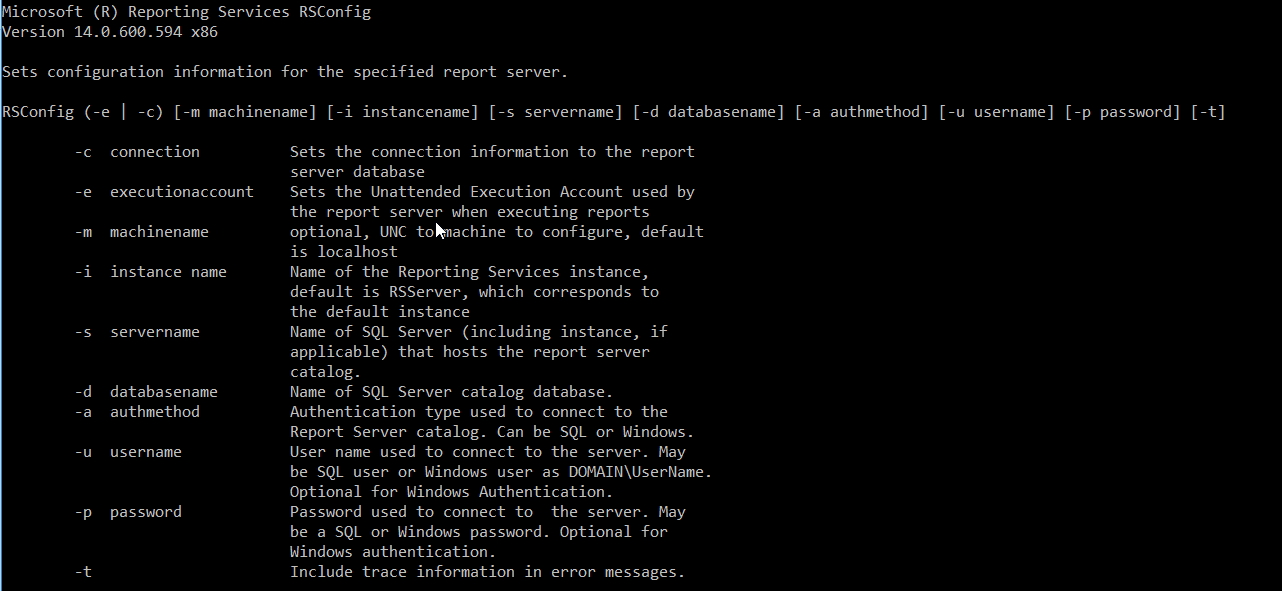Click the "[-t]" flag ending the usage line

1208,112
